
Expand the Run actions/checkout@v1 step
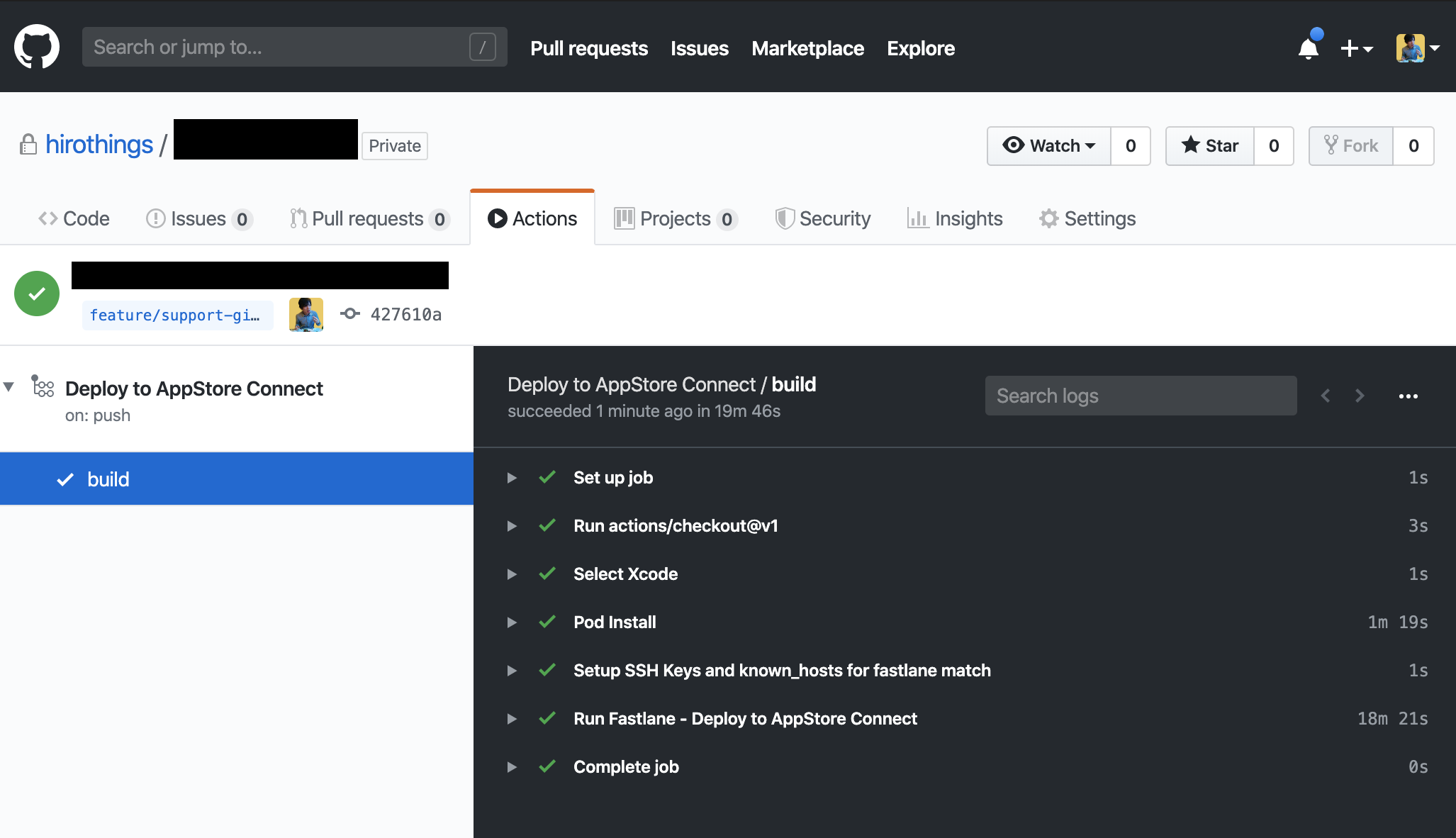[512, 526]
